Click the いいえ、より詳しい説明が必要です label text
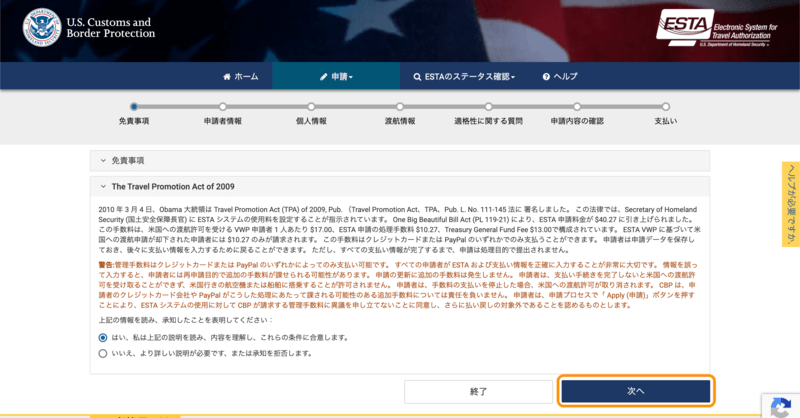 pyautogui.click(x=212, y=353)
